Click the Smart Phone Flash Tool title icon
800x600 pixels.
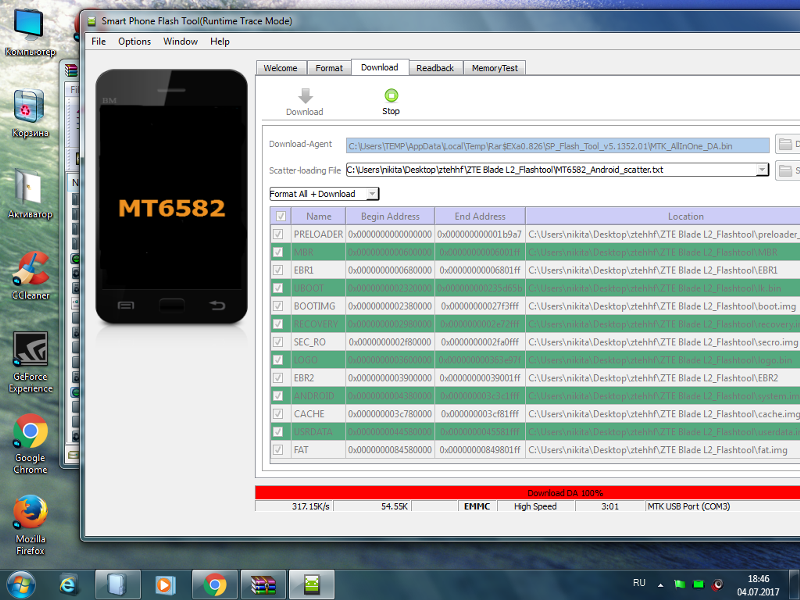click(x=92, y=21)
